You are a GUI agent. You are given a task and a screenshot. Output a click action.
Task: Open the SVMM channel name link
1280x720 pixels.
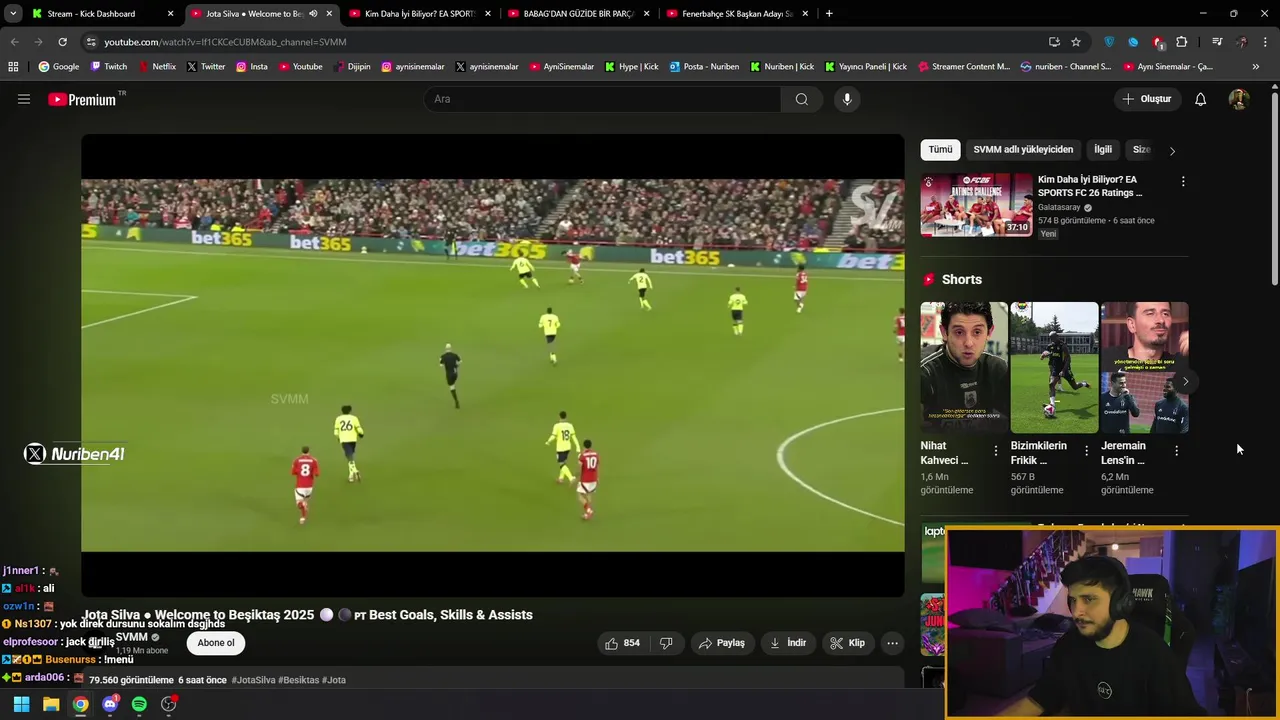click(131, 637)
